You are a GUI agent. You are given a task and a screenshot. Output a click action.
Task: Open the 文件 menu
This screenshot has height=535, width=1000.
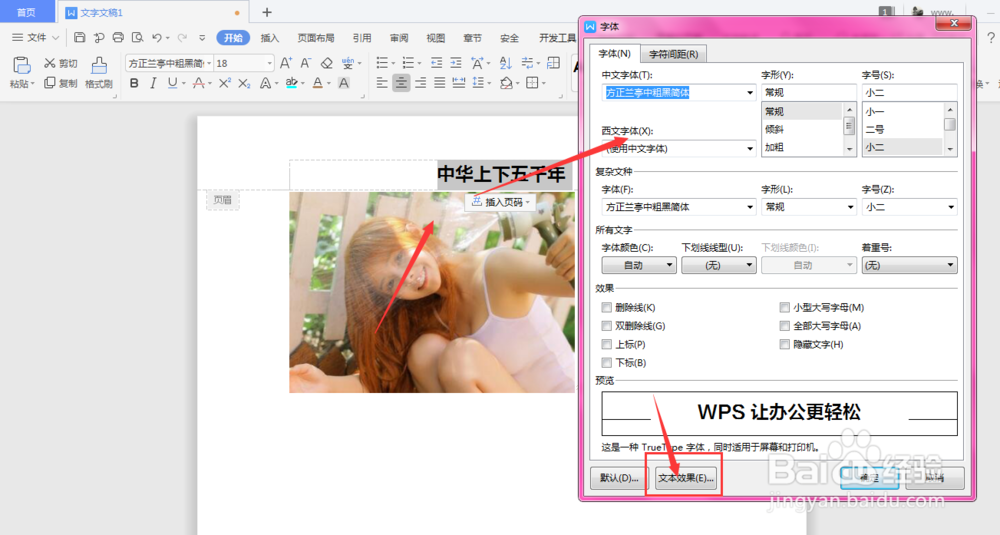(35, 38)
